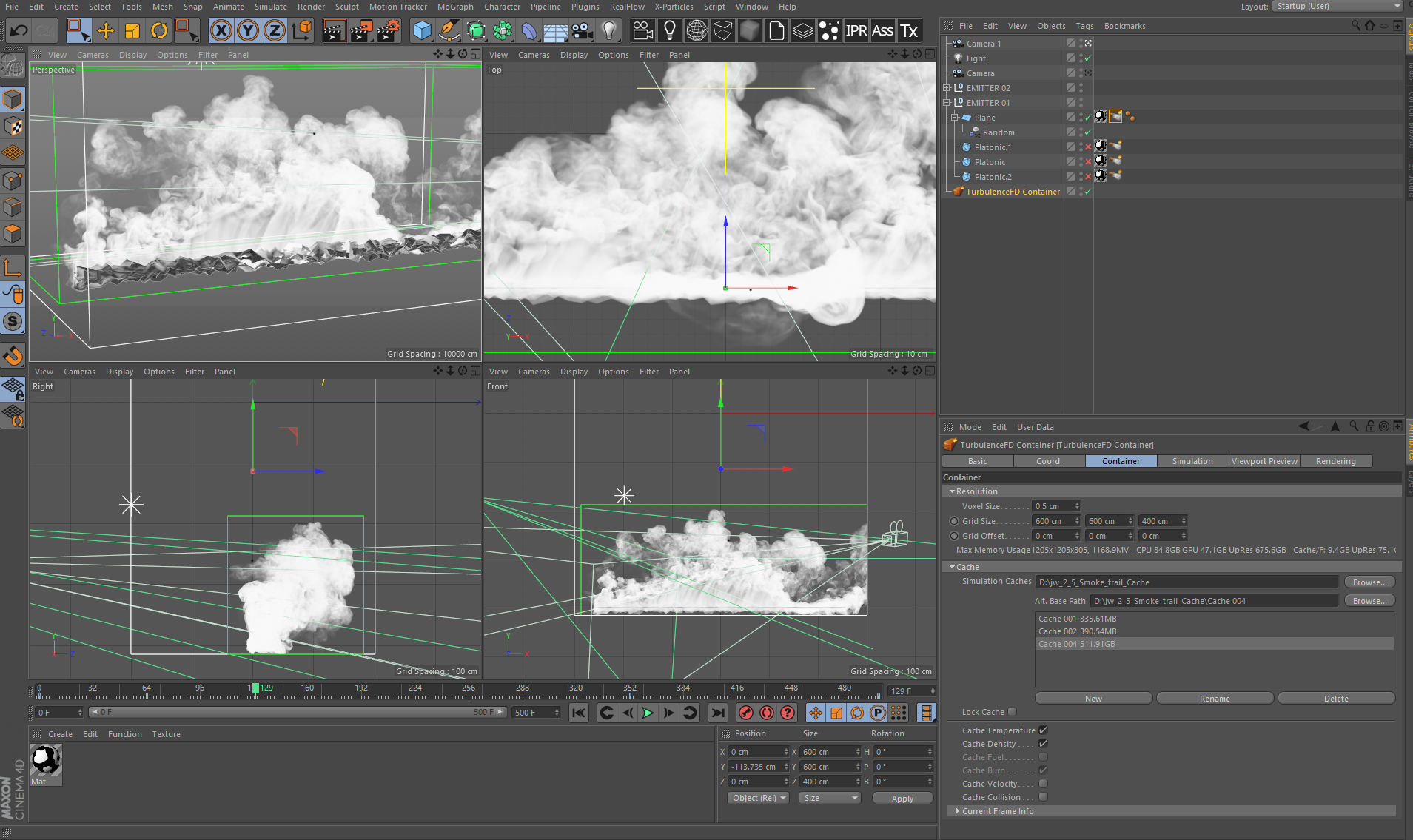The height and width of the screenshot is (840, 1413).
Task: Select the Move tool
Action: (106, 30)
